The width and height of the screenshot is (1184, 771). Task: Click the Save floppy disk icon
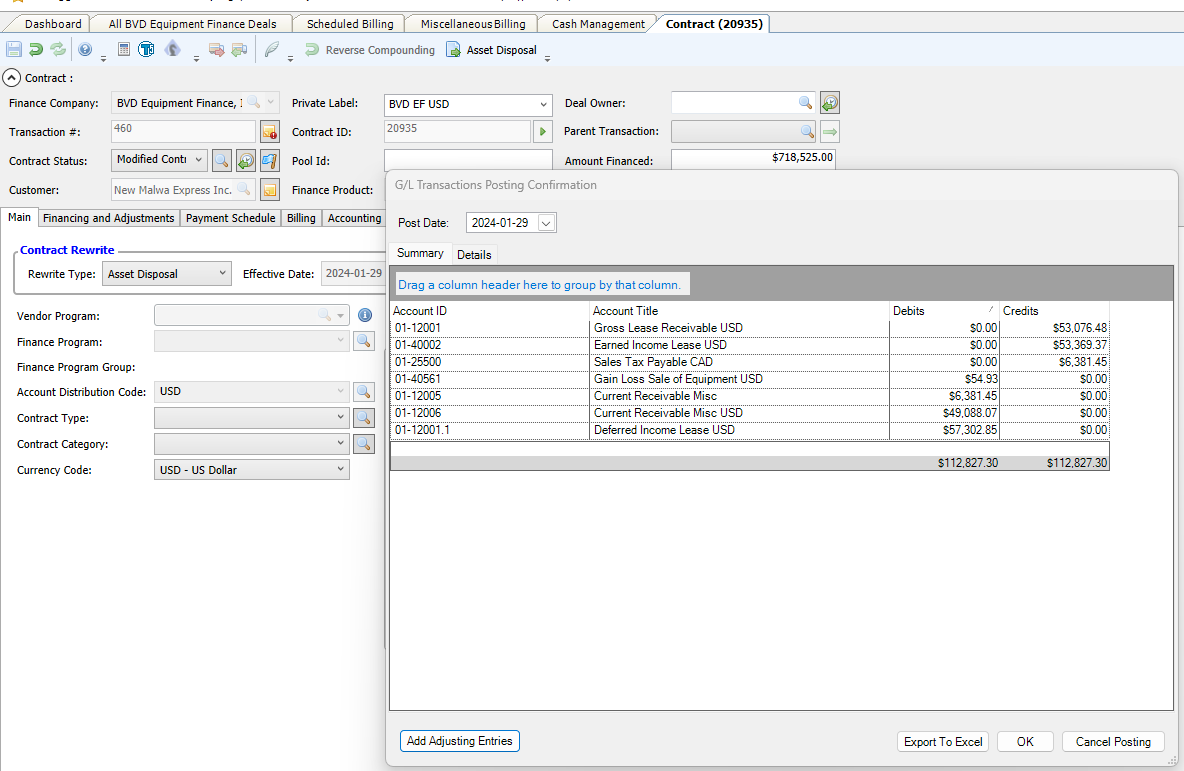[13, 50]
